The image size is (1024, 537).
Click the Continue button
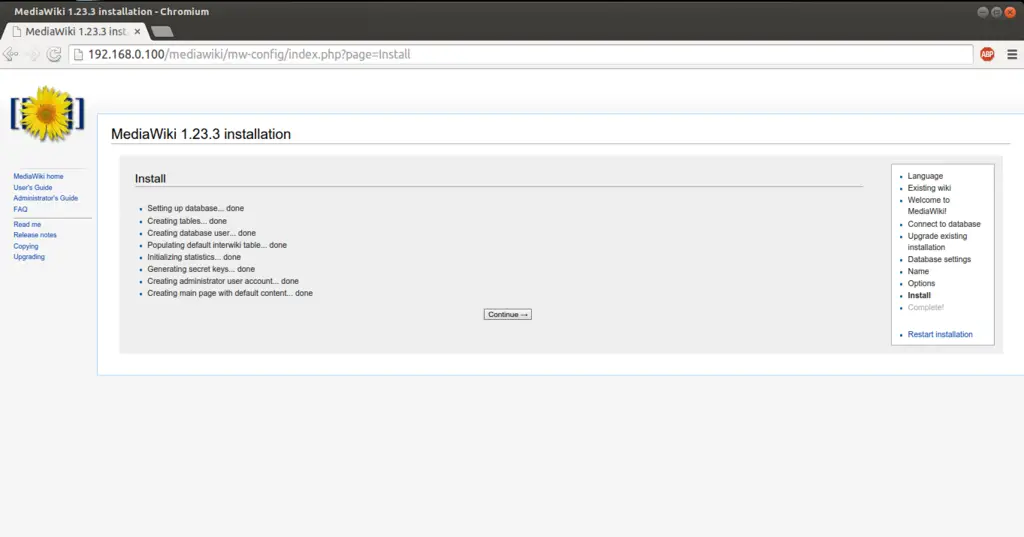click(x=507, y=314)
